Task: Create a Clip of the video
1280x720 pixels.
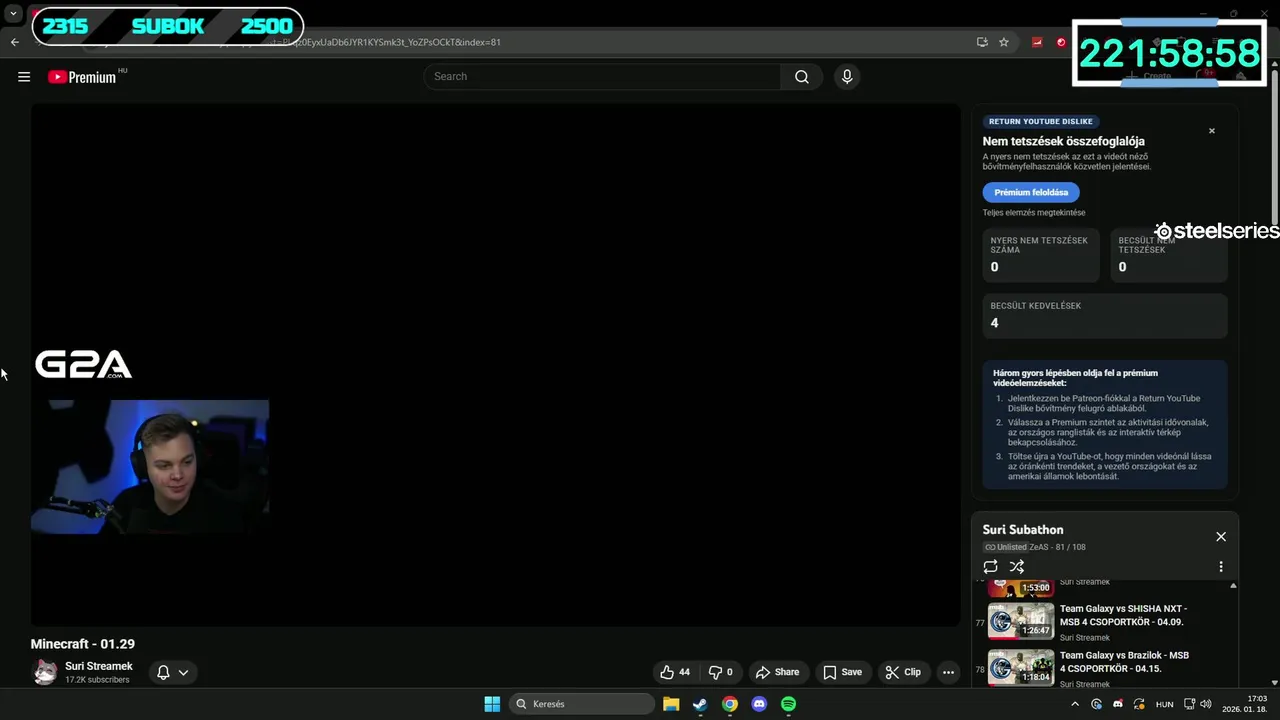Action: point(903,672)
